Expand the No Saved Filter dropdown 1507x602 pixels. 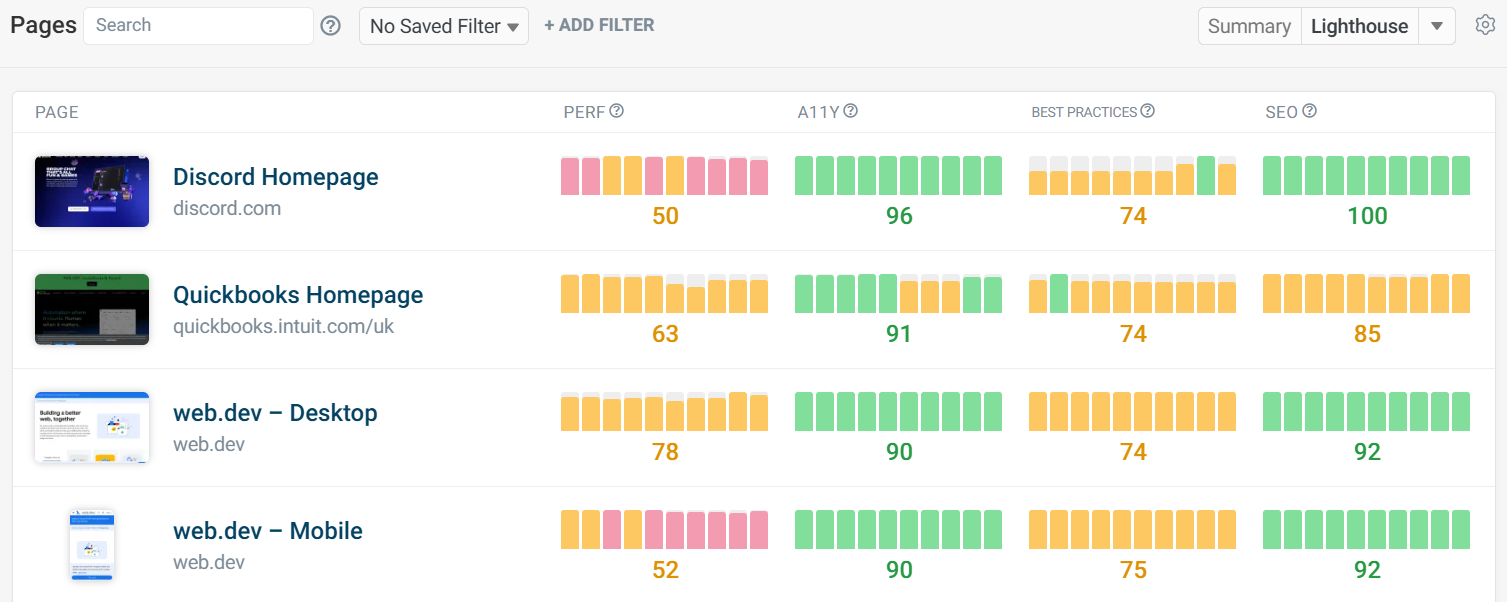coord(444,26)
